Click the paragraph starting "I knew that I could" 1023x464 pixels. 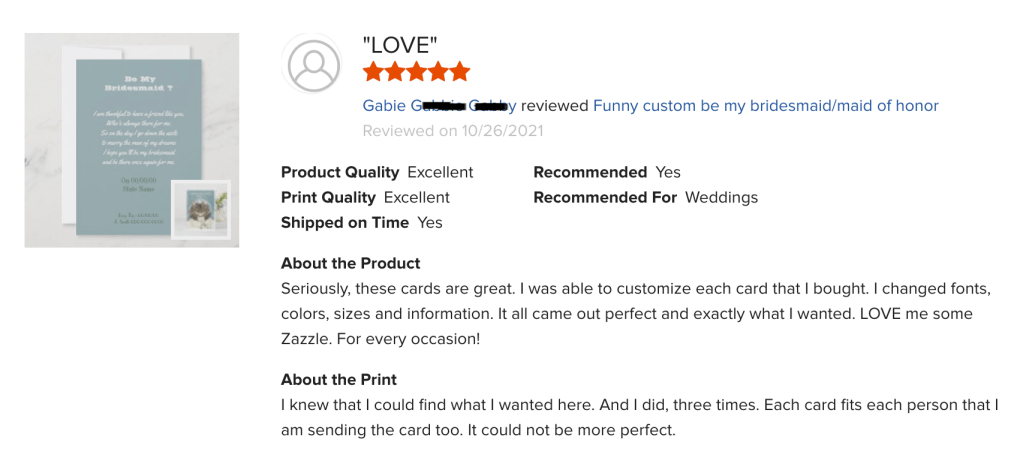(639, 418)
